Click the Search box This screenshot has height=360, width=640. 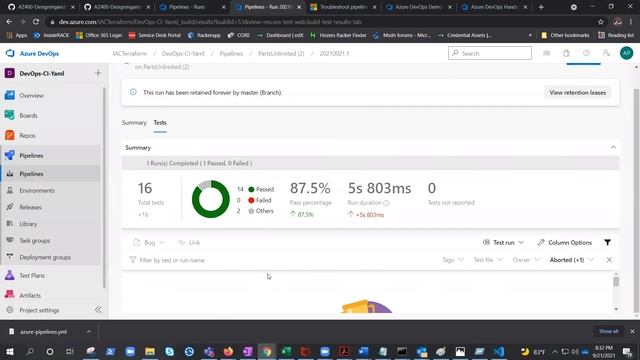click(490, 53)
